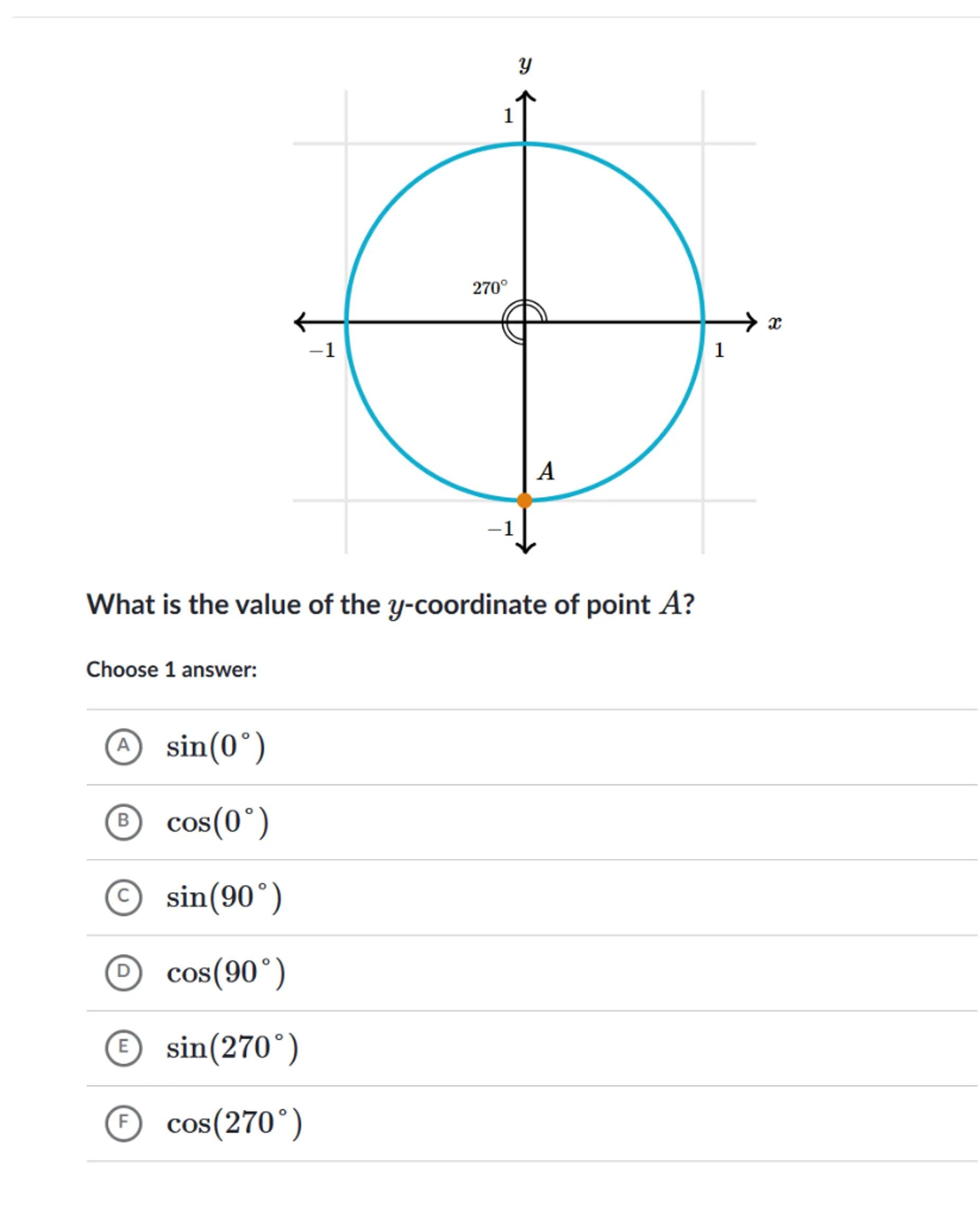Click the −1 tick label left of the circle
The width and height of the screenshot is (980, 1218).
(323, 350)
